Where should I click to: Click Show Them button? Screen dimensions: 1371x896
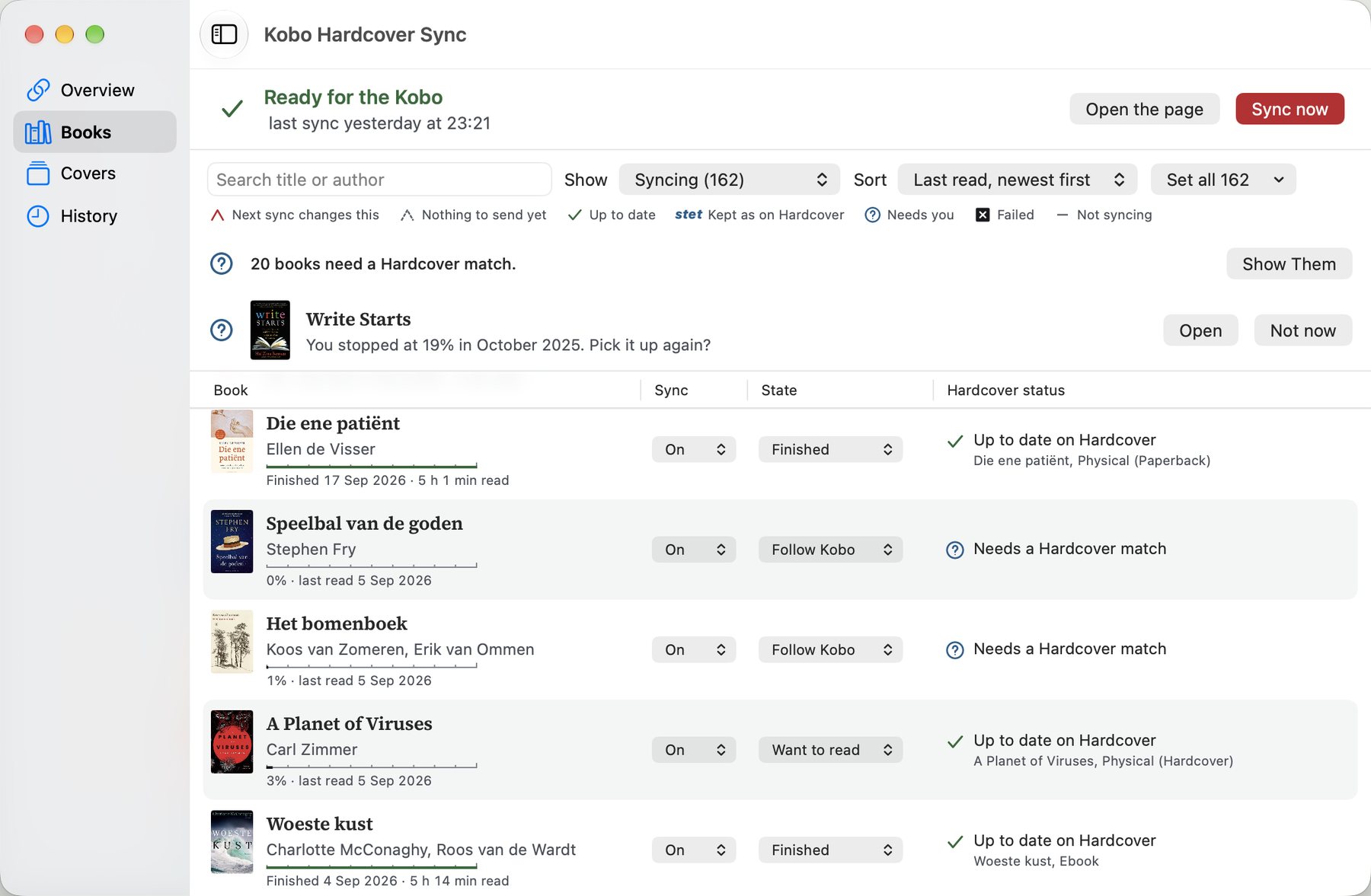tap(1289, 263)
